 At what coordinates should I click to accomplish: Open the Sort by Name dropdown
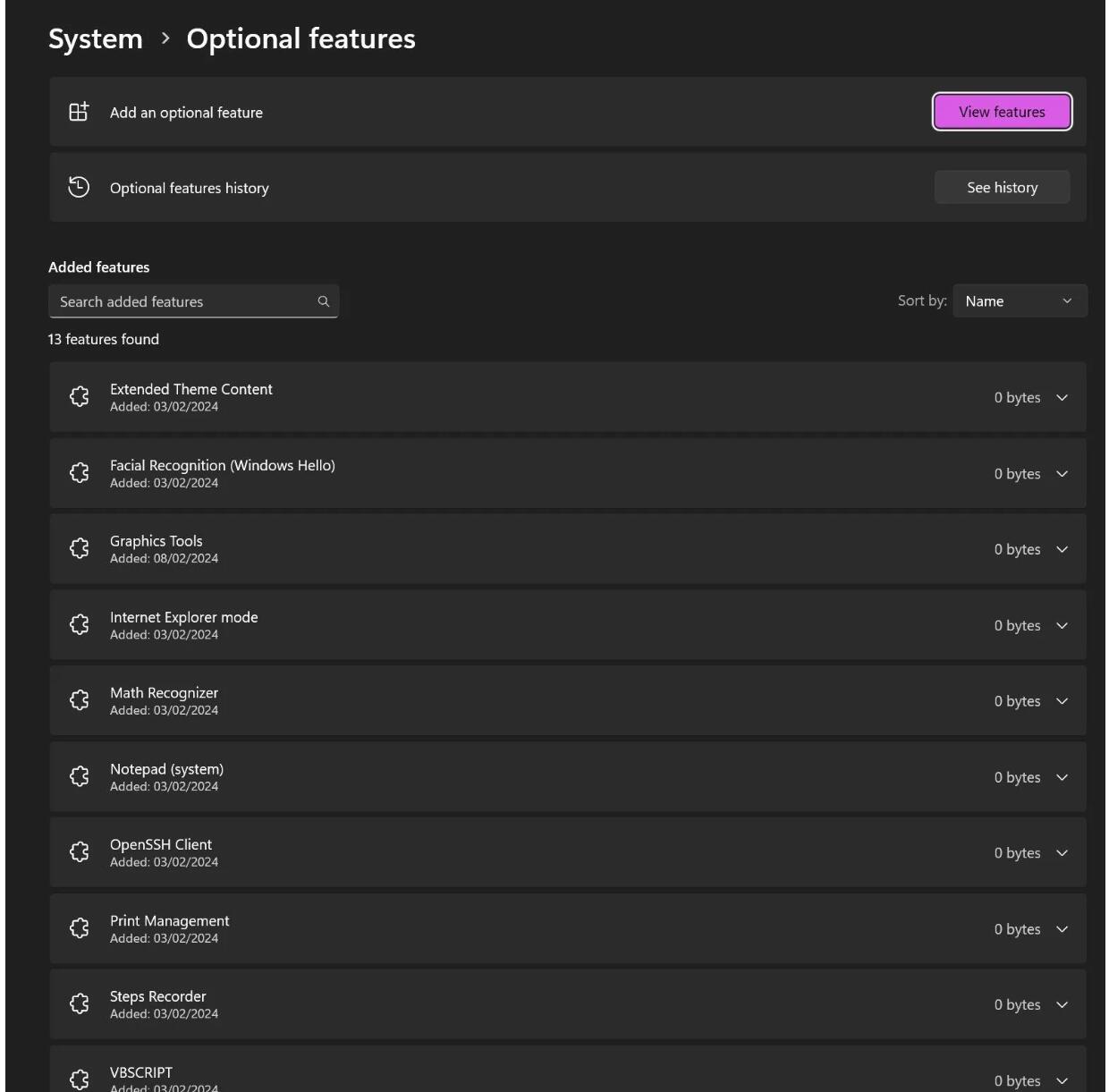(1020, 301)
